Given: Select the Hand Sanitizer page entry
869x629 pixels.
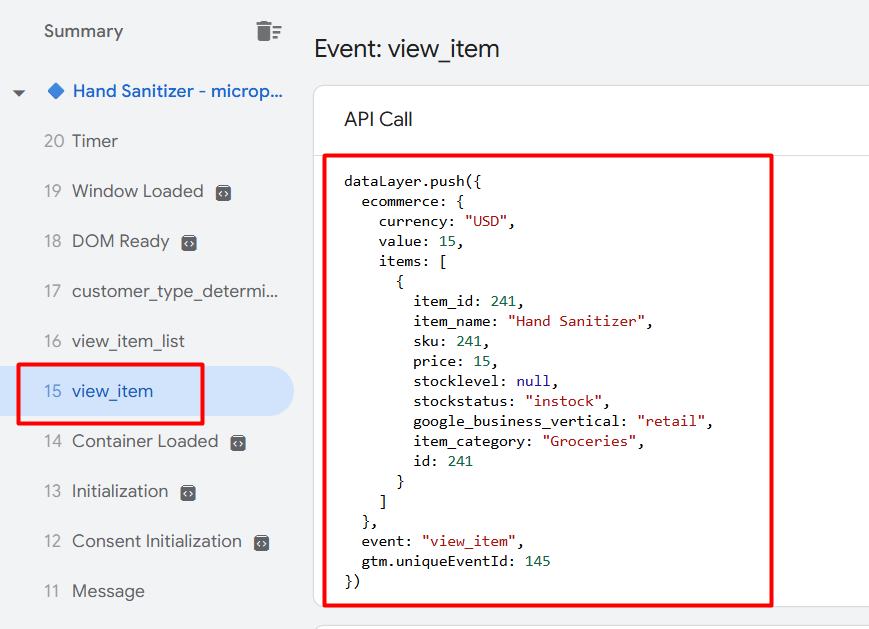Looking at the screenshot, I should (x=177, y=91).
